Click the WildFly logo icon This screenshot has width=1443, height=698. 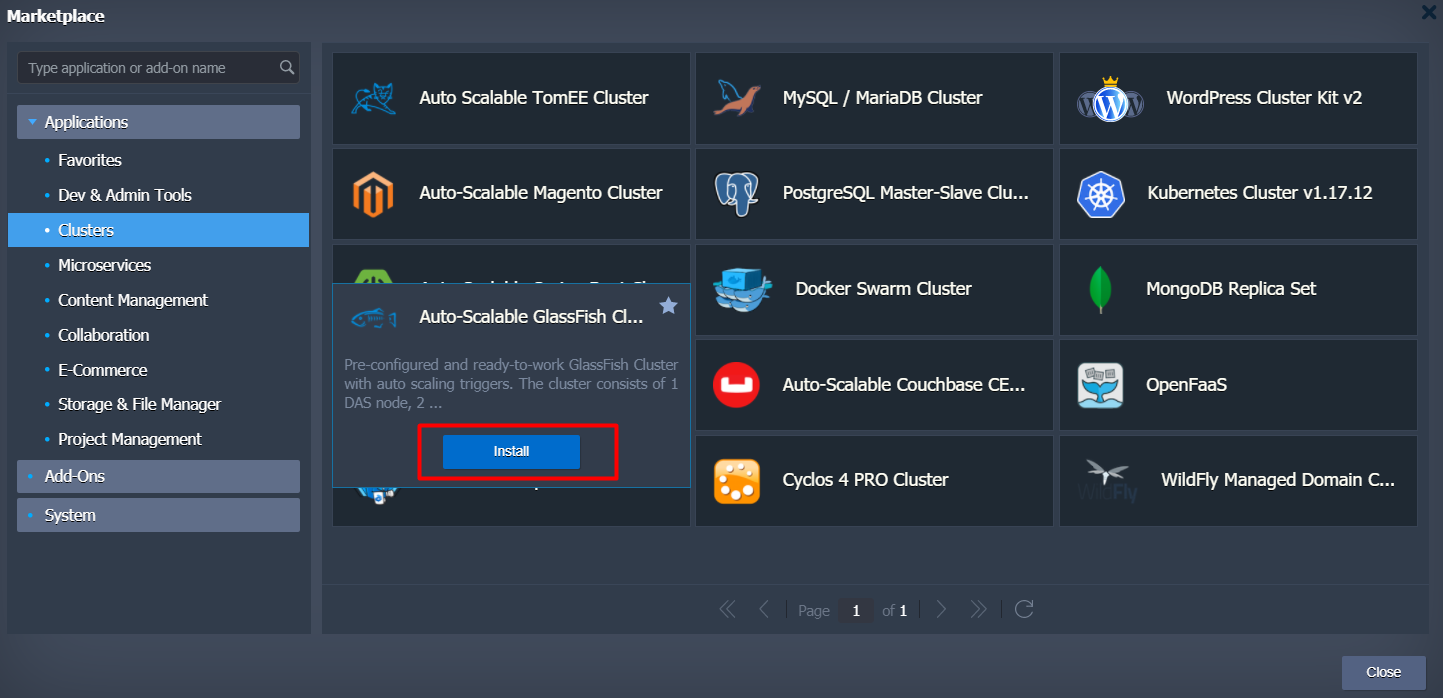[1107, 481]
